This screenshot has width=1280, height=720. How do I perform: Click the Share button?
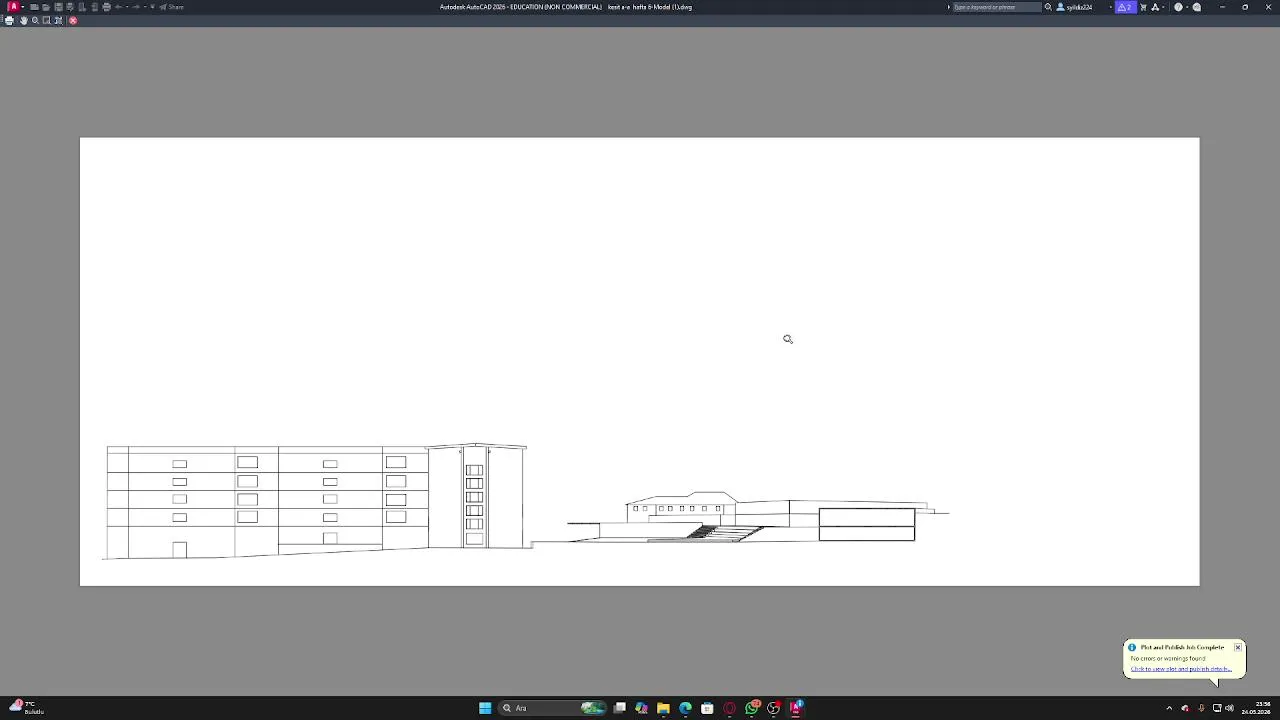tap(171, 7)
